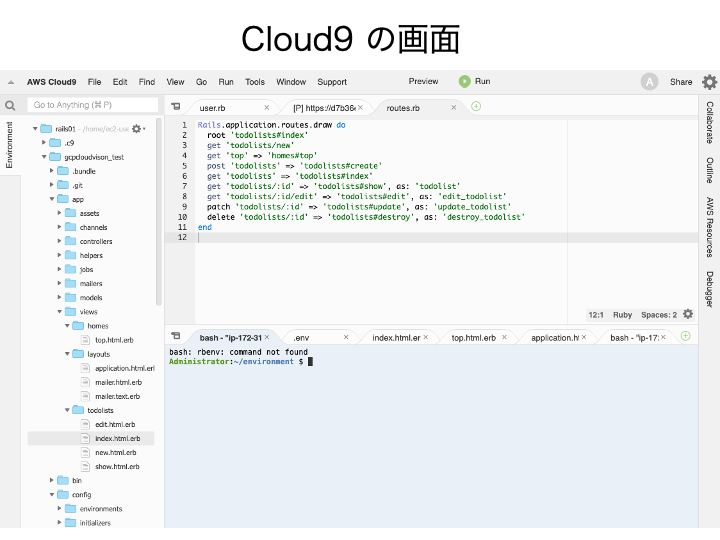Change Spaces: 2 indentation setting
Viewport: 720px width, 540px height.
[x=658, y=315]
